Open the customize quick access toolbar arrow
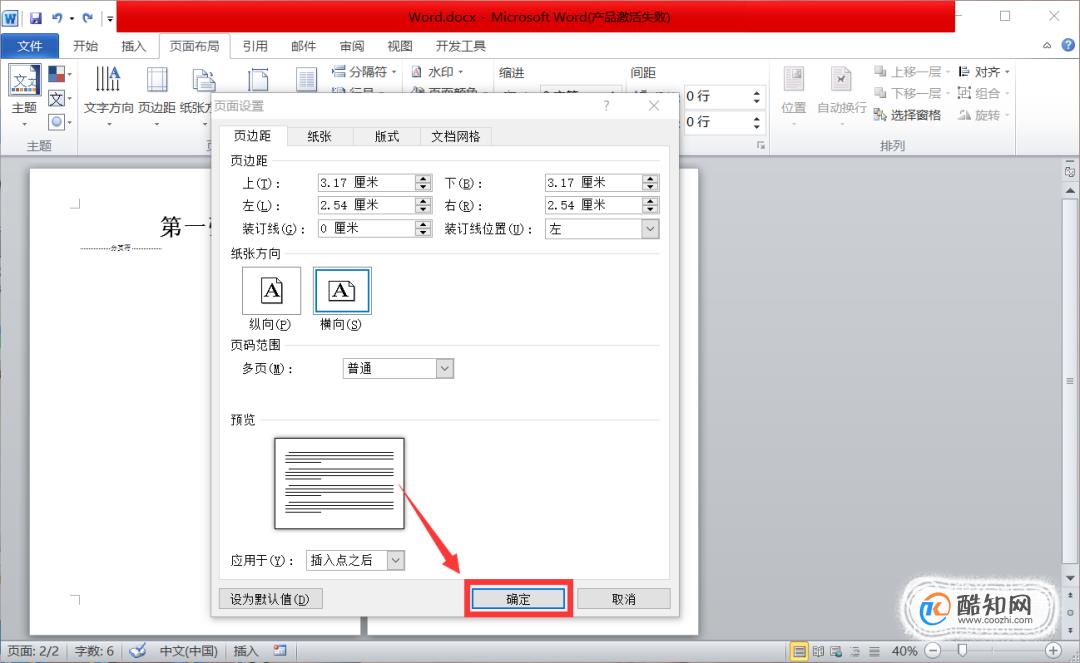1080x663 pixels. (x=110, y=18)
